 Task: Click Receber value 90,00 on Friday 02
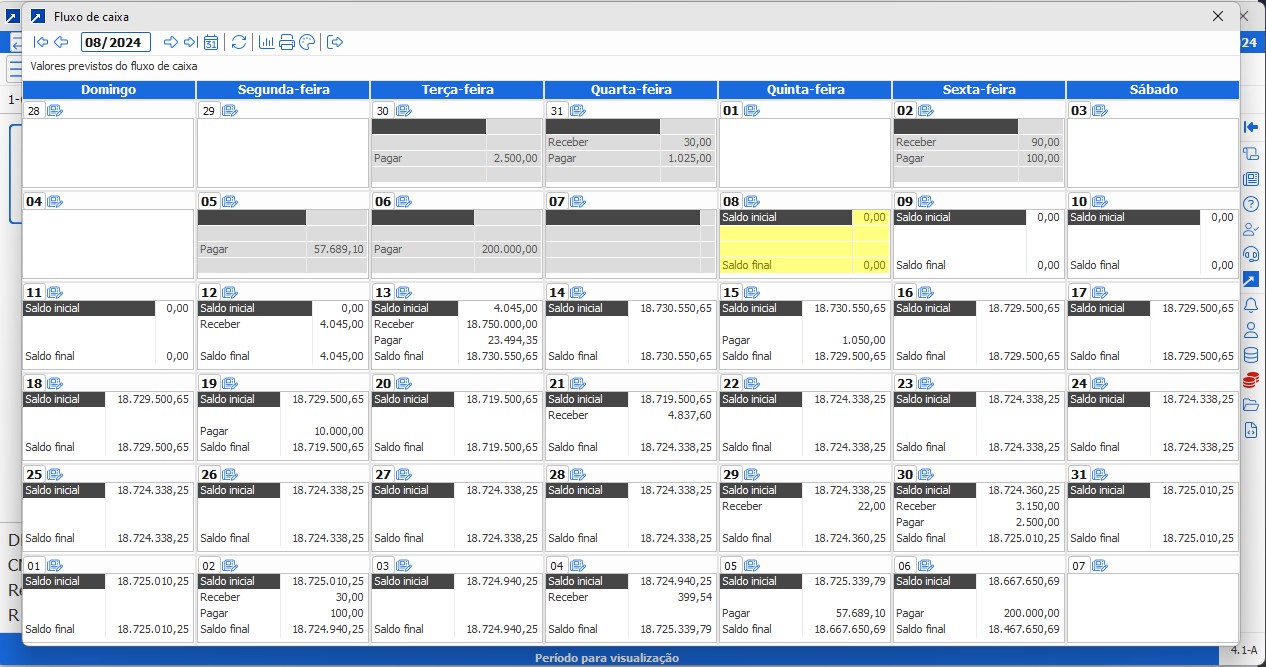click(x=1046, y=142)
